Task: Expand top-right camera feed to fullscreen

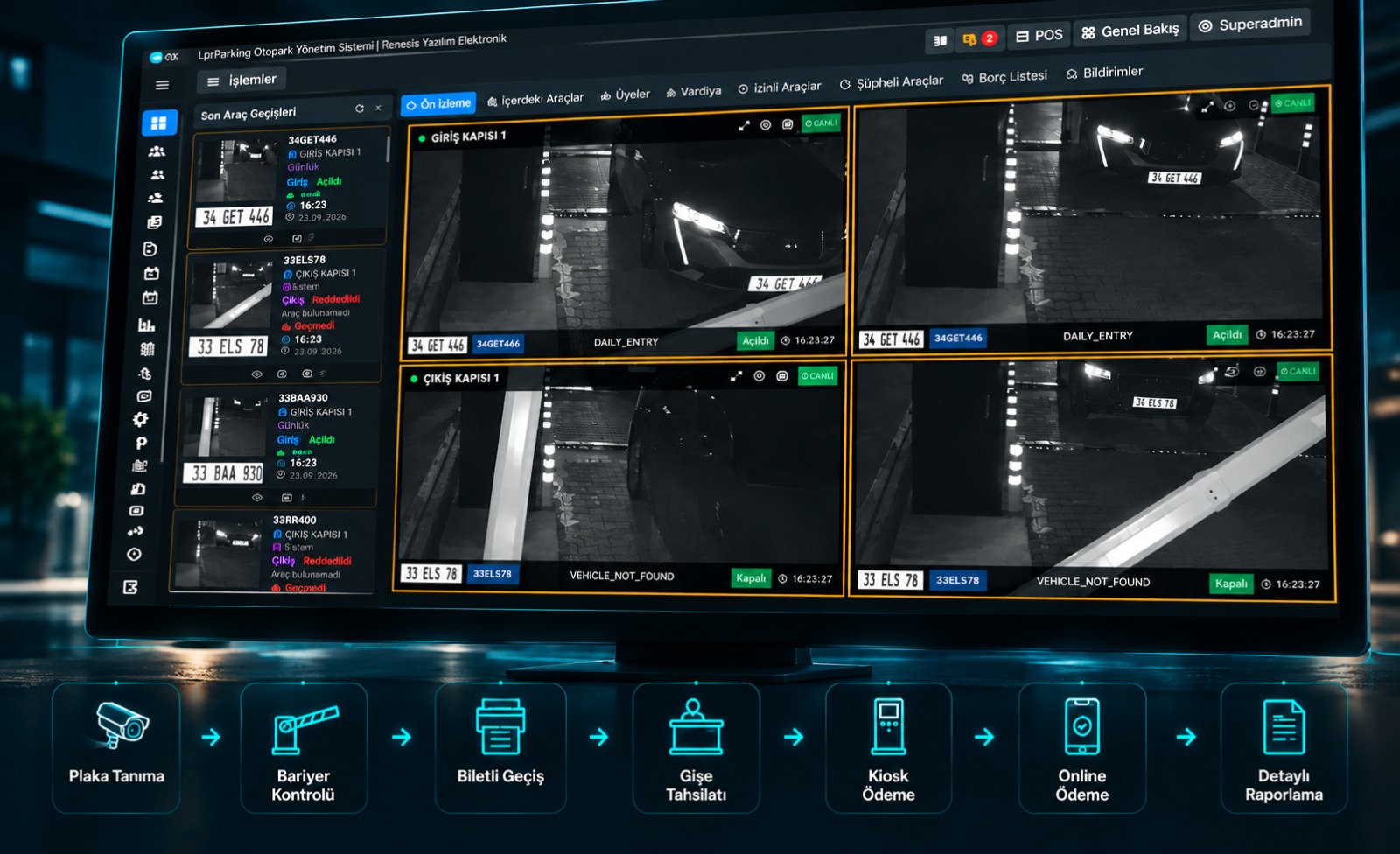Action: point(1207,107)
